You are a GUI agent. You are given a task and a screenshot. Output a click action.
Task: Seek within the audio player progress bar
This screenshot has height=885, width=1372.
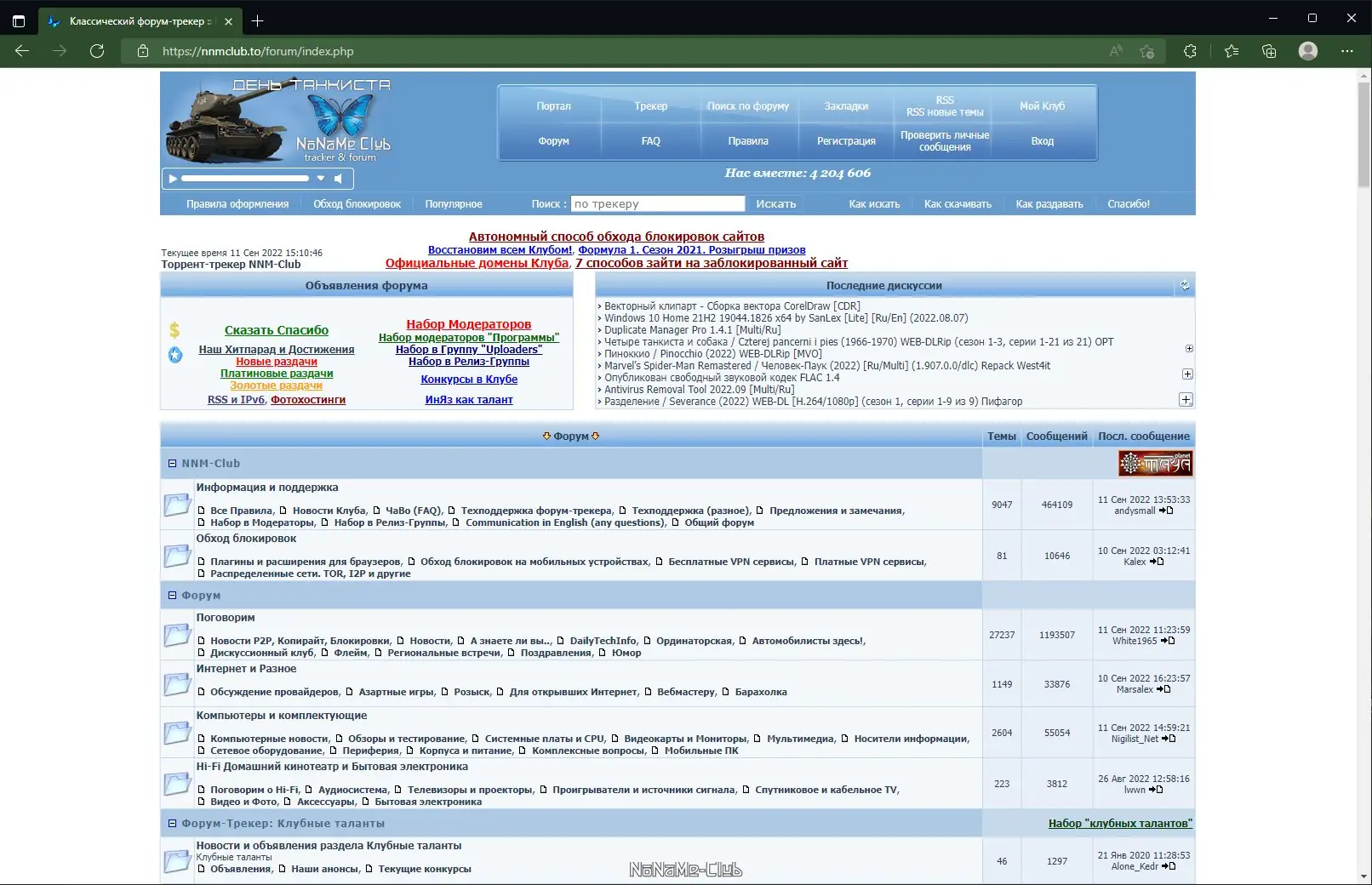click(x=245, y=179)
